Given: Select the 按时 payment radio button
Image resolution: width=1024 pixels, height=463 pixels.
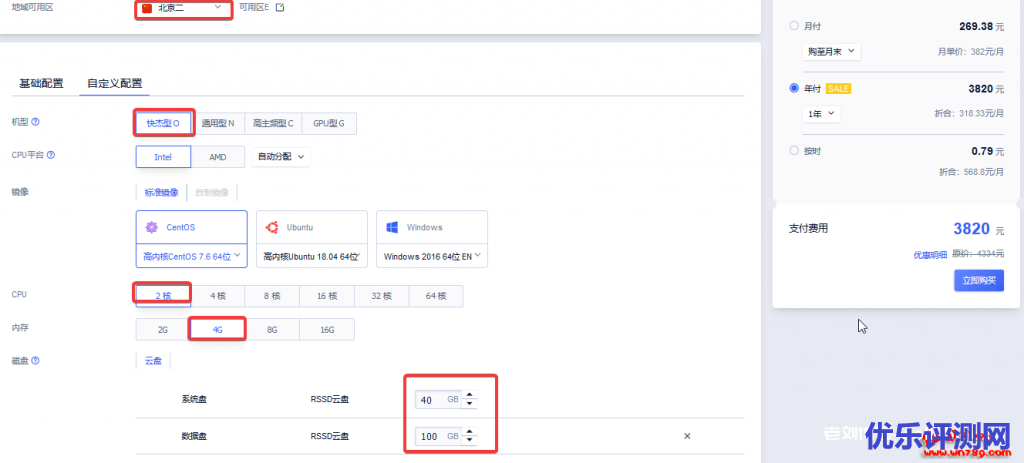Looking at the screenshot, I should [x=794, y=151].
